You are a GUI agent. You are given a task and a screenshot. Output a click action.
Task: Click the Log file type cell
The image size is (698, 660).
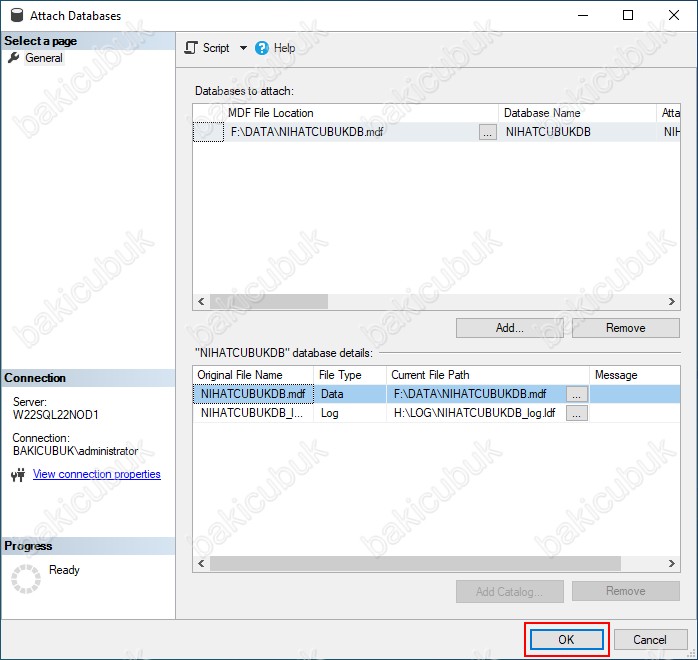tap(350, 413)
